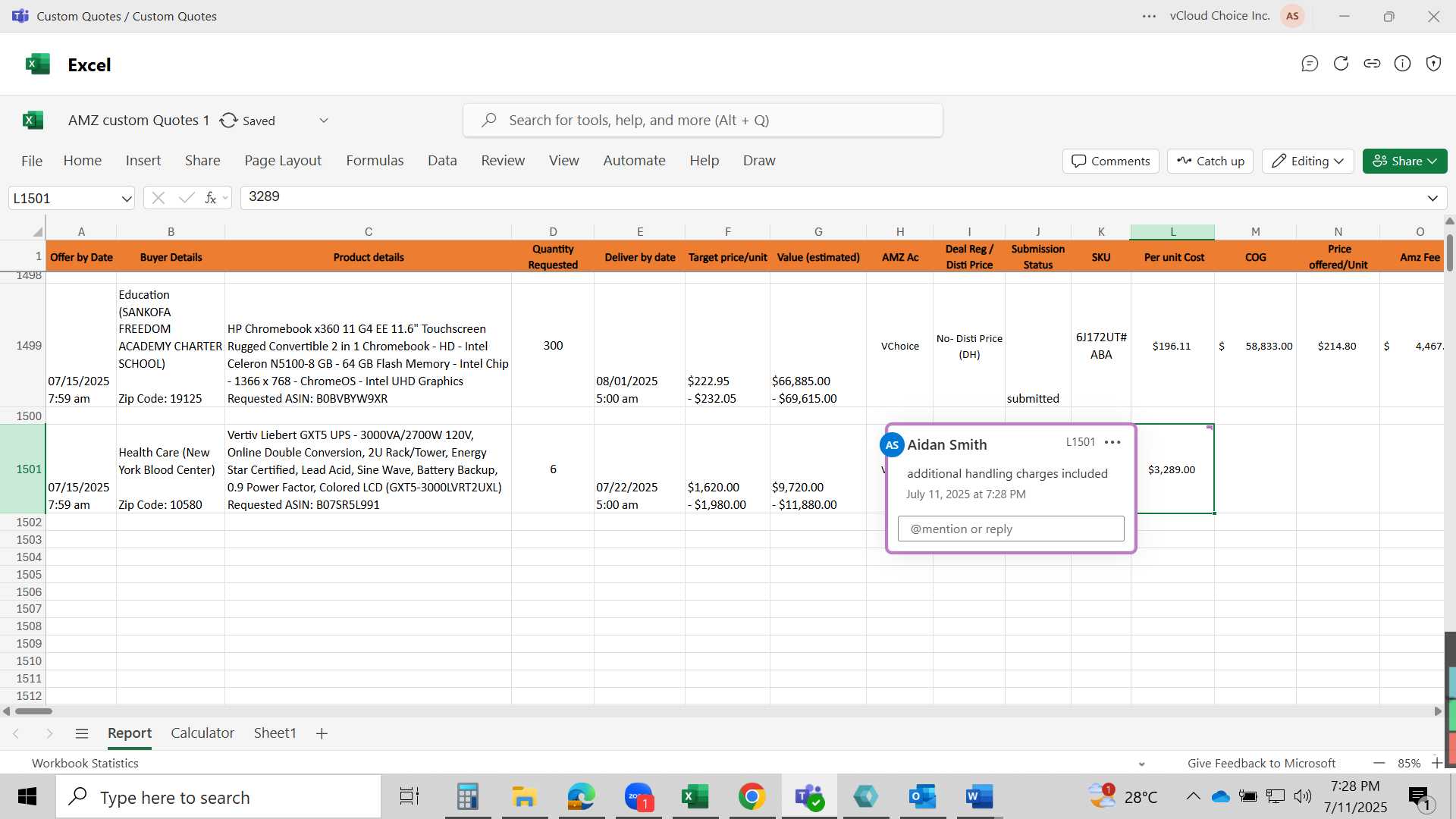Click the search for tools box
This screenshot has width=1456, height=819.
point(703,121)
